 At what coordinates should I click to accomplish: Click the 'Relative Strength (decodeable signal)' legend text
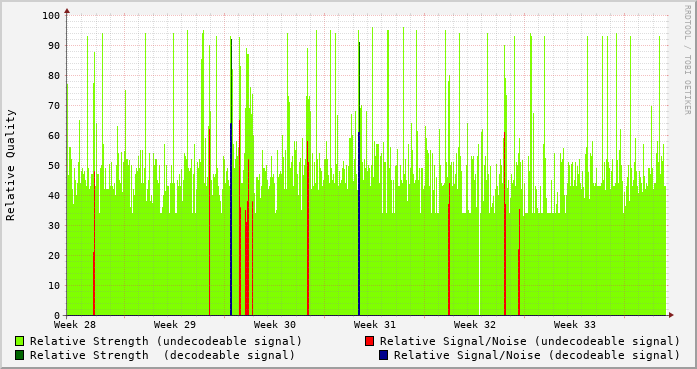(x=162, y=355)
